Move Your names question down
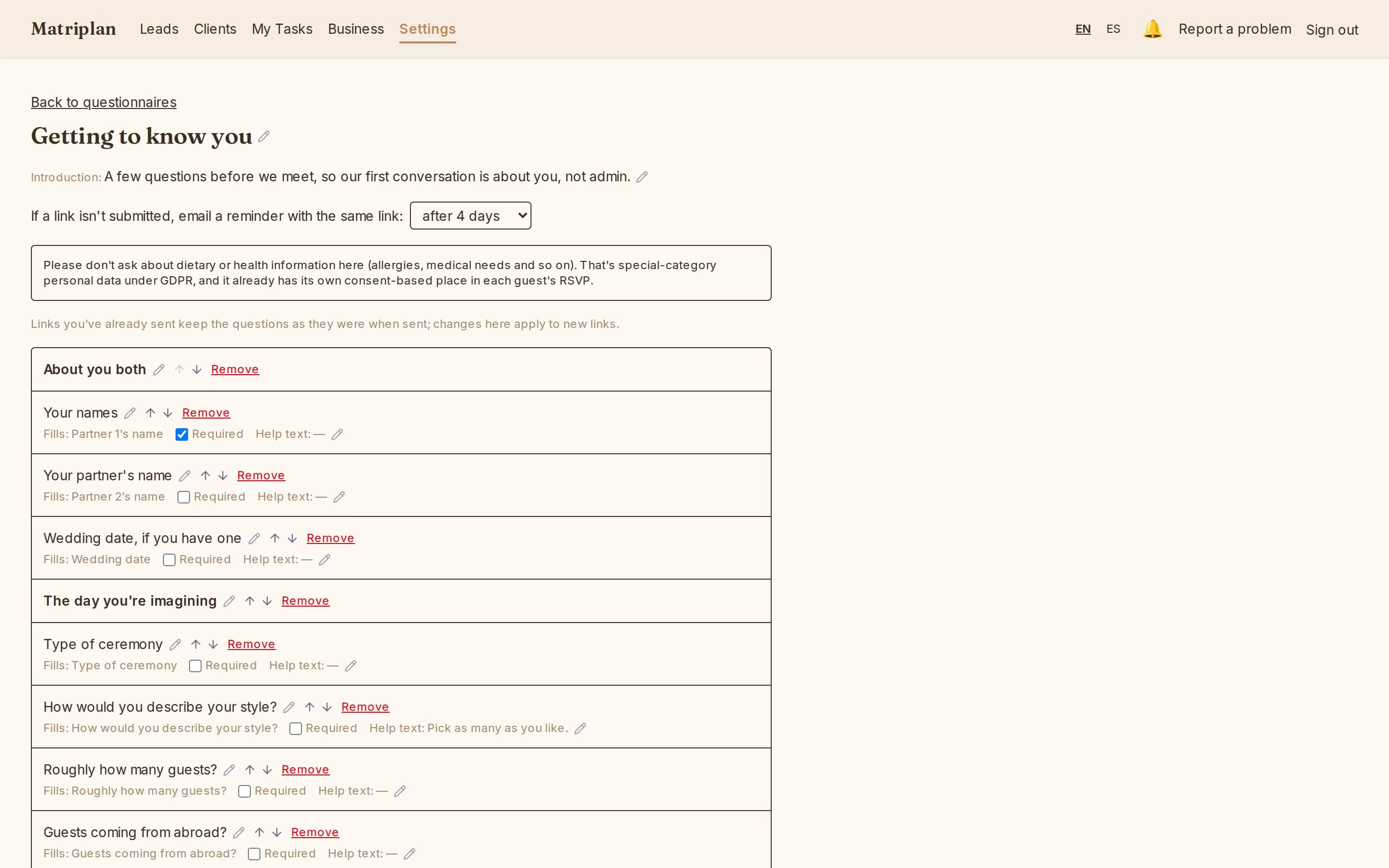This screenshot has height=868, width=1389. coord(168,413)
